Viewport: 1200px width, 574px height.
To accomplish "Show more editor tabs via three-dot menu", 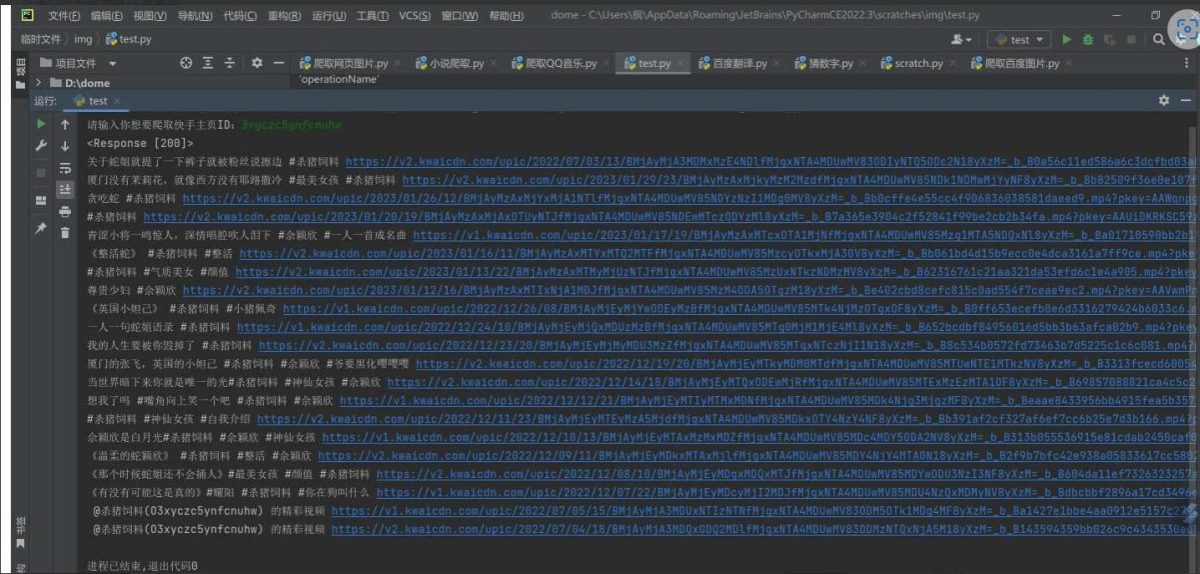I will (x=1187, y=63).
